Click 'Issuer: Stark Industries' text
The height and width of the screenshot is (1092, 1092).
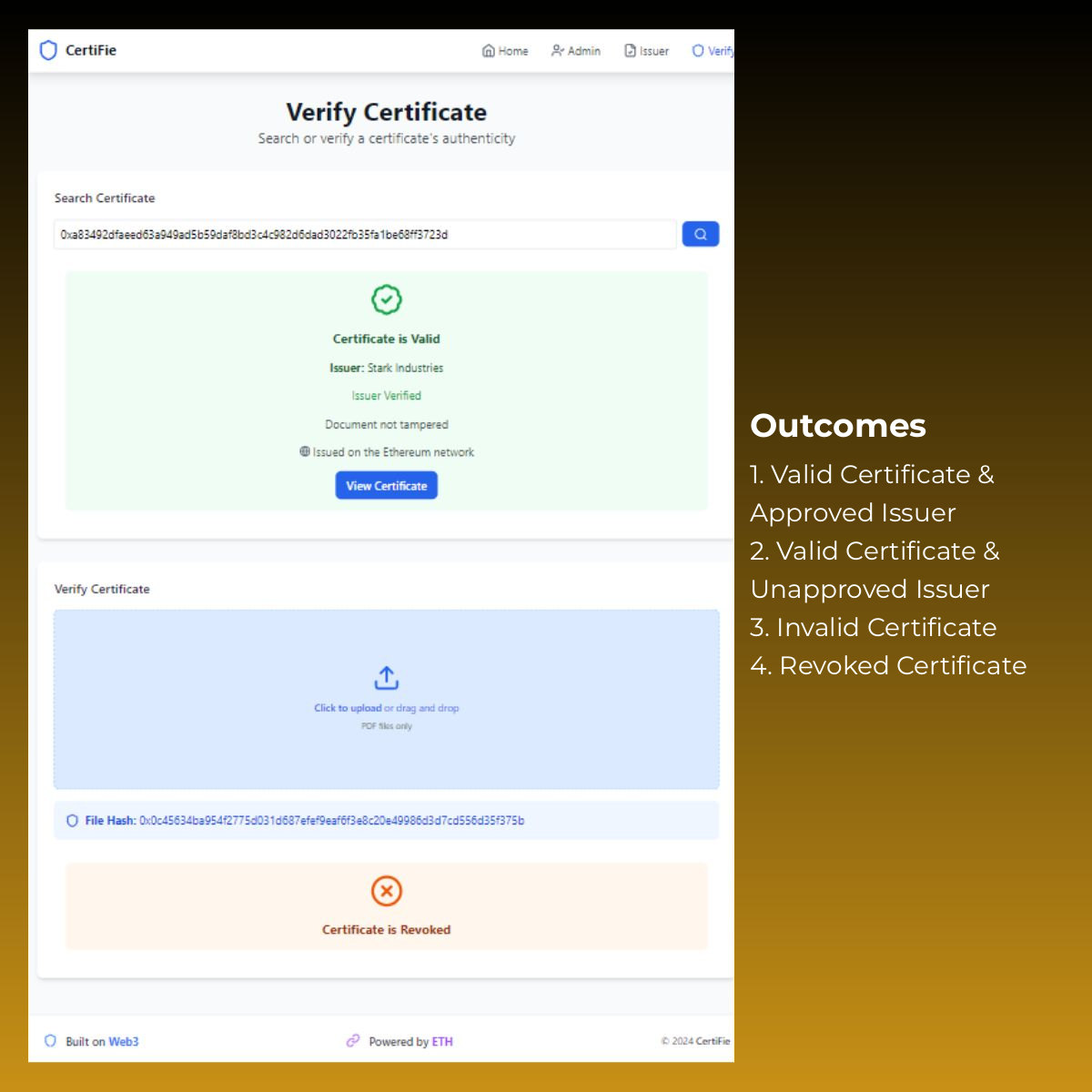(387, 368)
